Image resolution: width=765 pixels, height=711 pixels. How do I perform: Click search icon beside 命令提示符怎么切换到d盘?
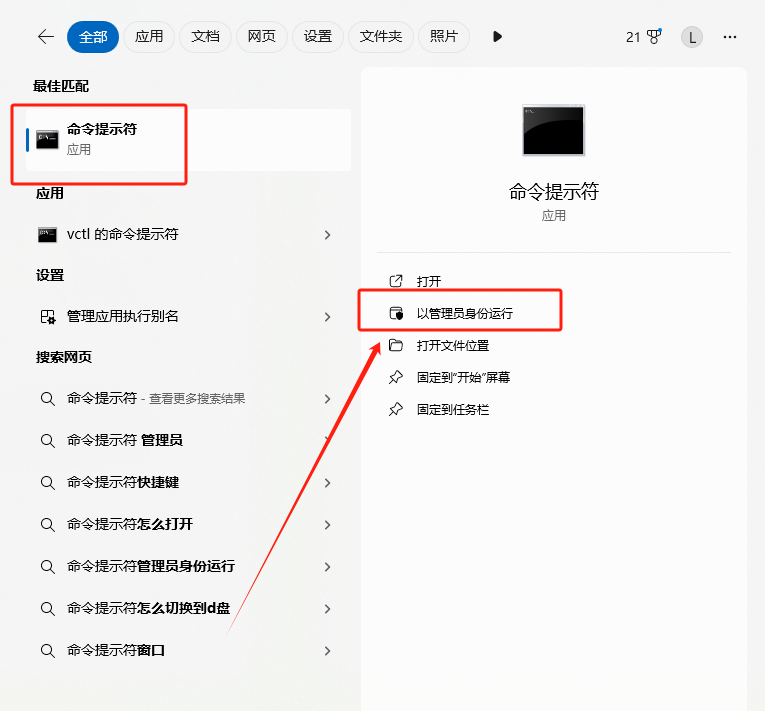tap(47, 609)
